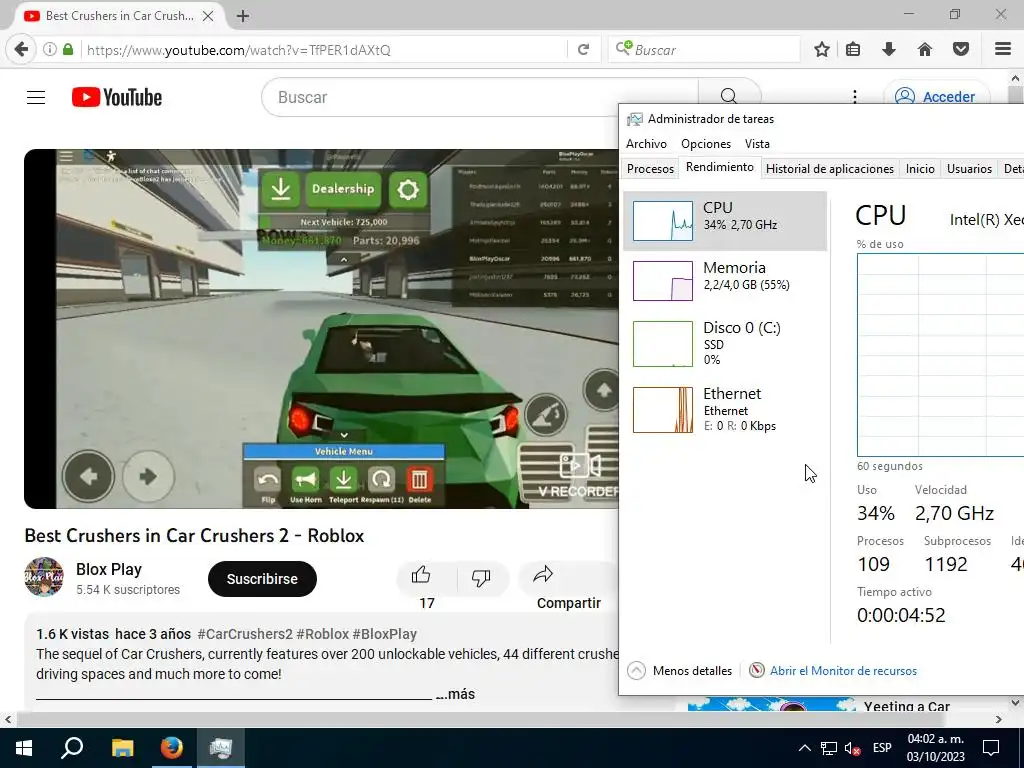This screenshot has height=768, width=1024.
Task: Sign in using the Acceder button
Action: (936, 97)
